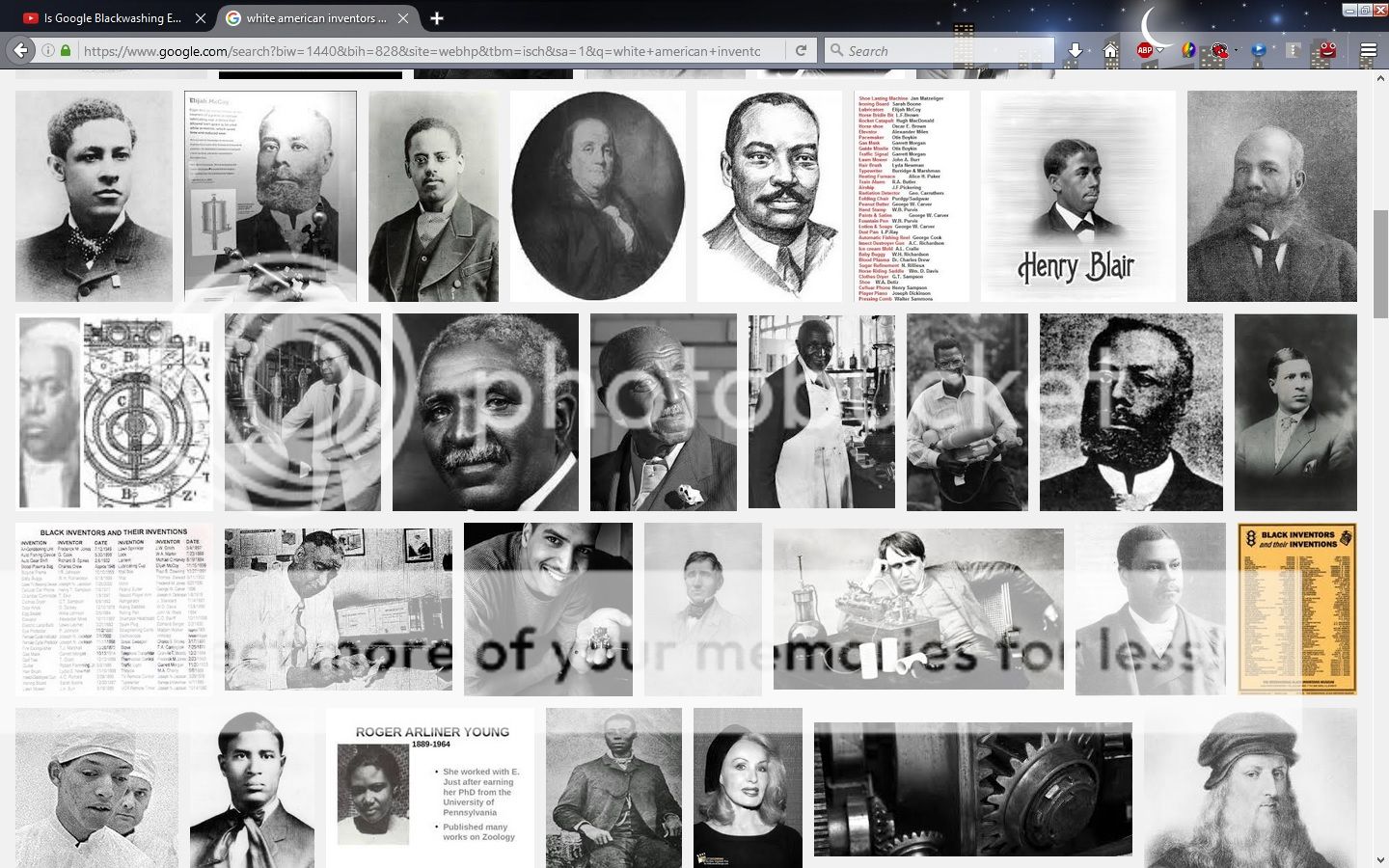Close the 'white american inventors' tab
This screenshot has height=868, width=1389.
tap(403, 18)
